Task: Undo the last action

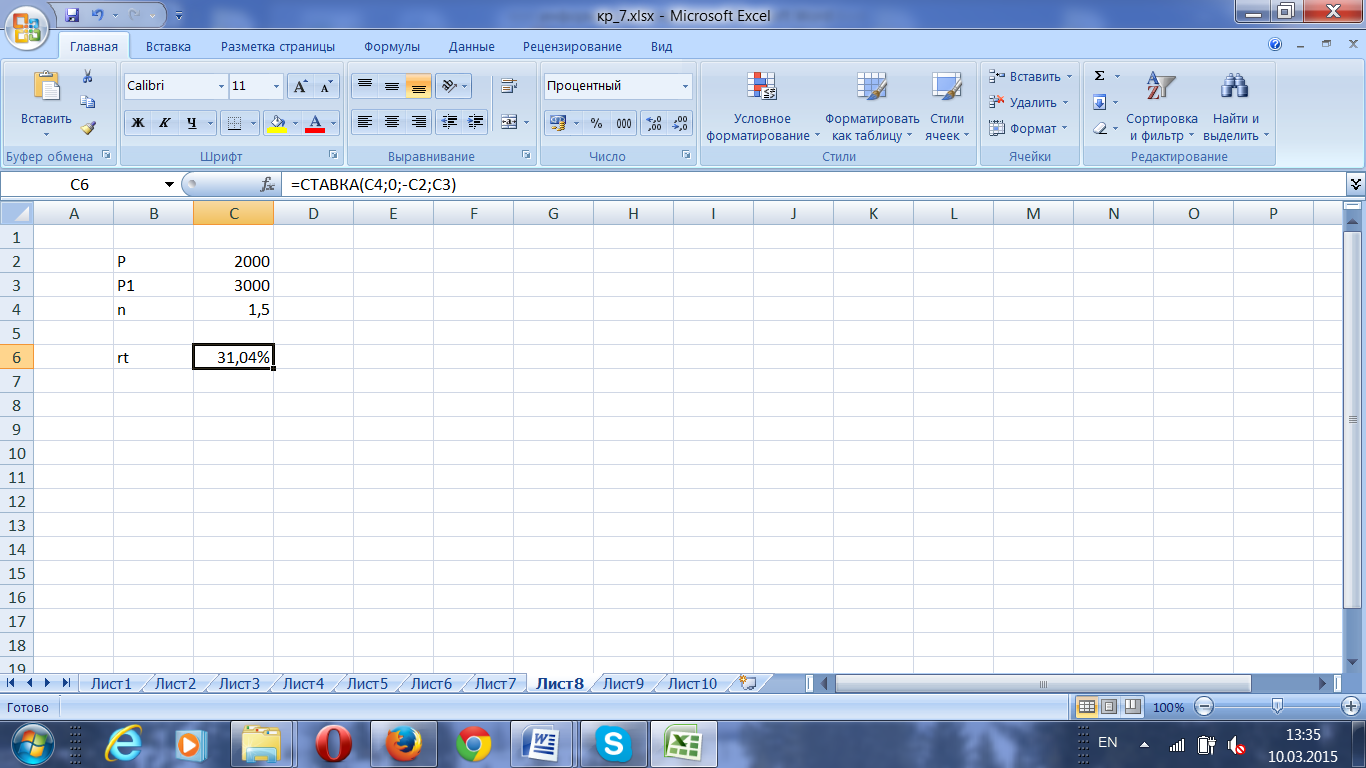Action: pyautogui.click(x=97, y=15)
